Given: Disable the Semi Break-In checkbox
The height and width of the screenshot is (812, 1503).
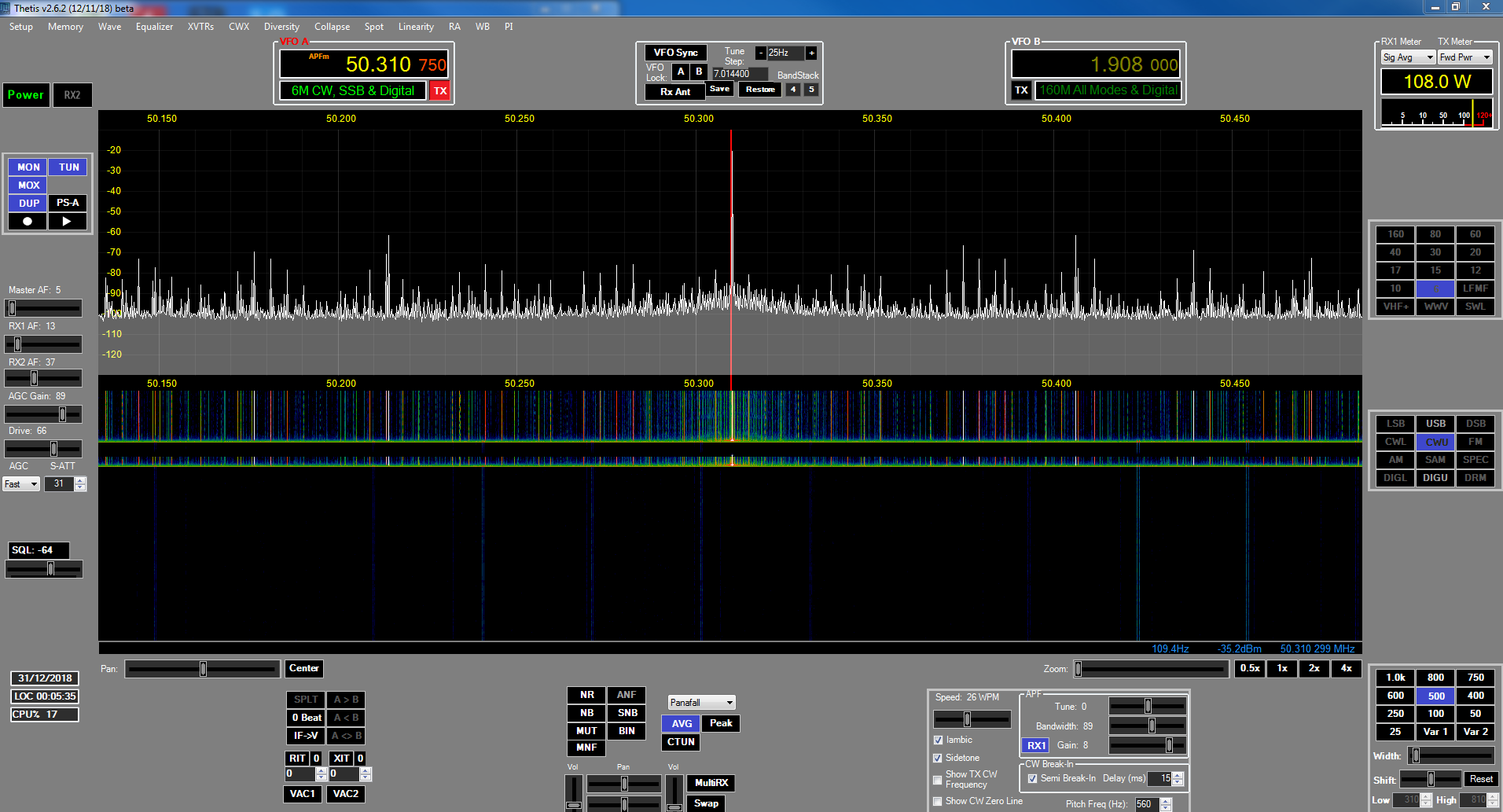Looking at the screenshot, I should (1032, 779).
